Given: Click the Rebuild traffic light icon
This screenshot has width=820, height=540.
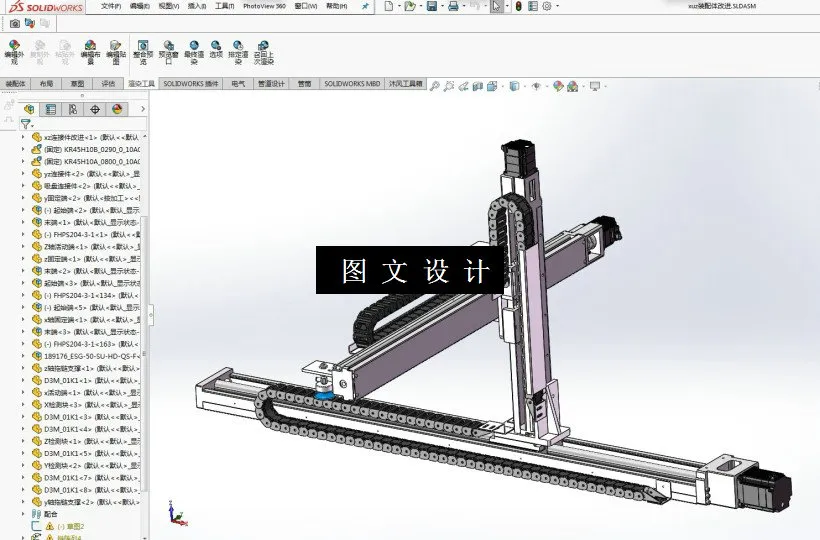Looking at the screenshot, I should coord(518,6).
